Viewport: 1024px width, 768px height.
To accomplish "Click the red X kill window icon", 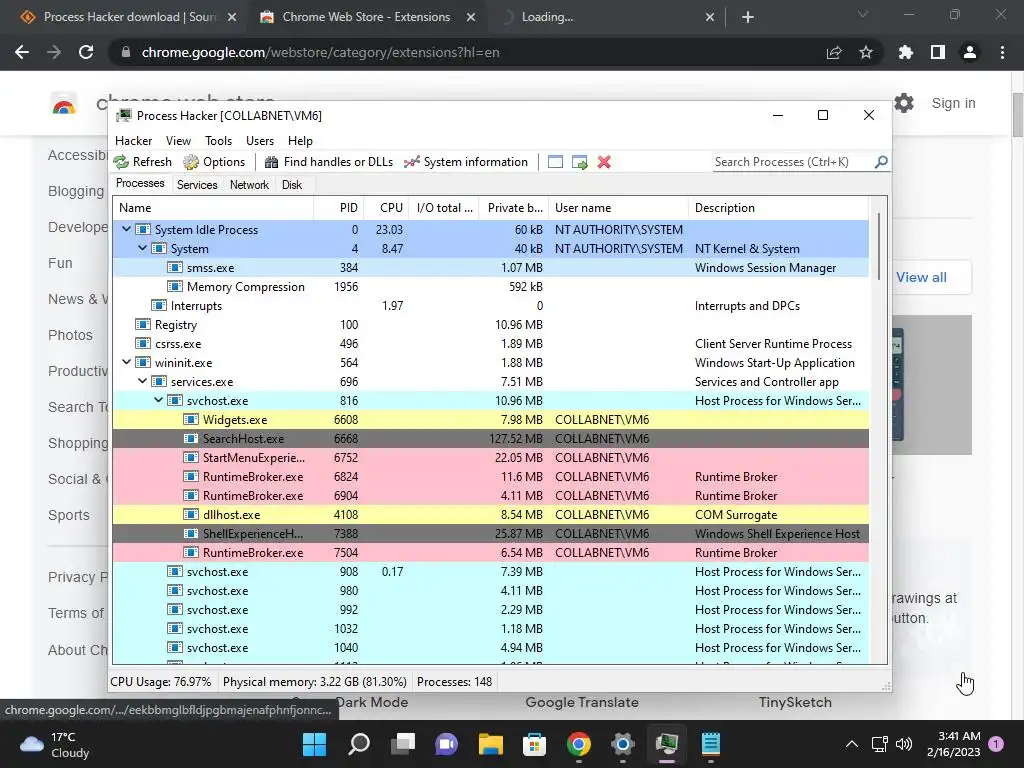I will (x=604, y=162).
